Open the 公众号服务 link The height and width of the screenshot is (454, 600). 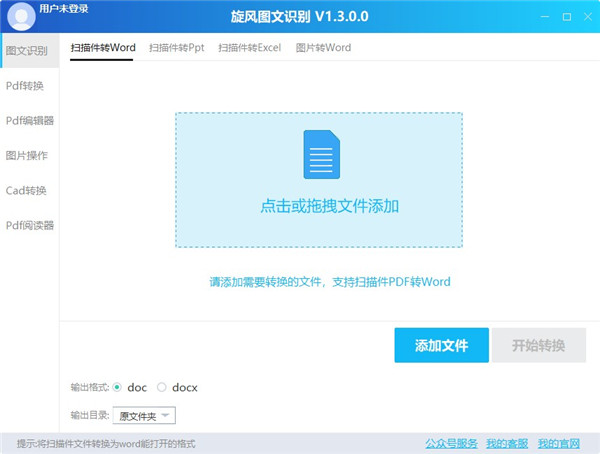(449, 443)
